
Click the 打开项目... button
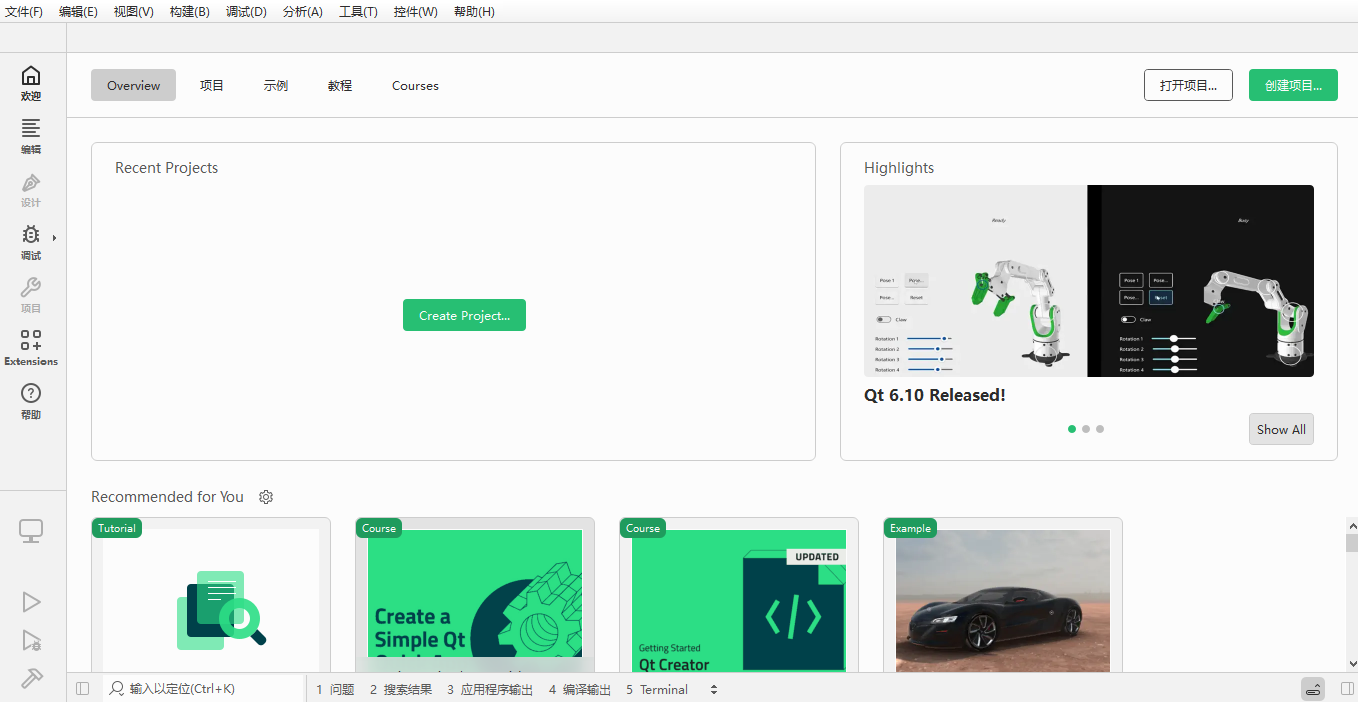[x=1188, y=85]
